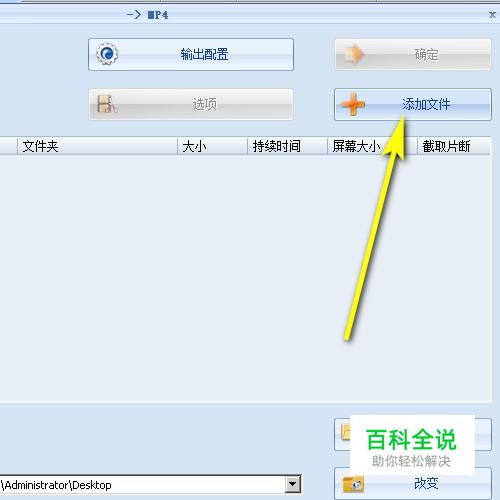Close the MP4 dialog with the x button
The height and width of the screenshot is (500, 500).
[492, 15]
